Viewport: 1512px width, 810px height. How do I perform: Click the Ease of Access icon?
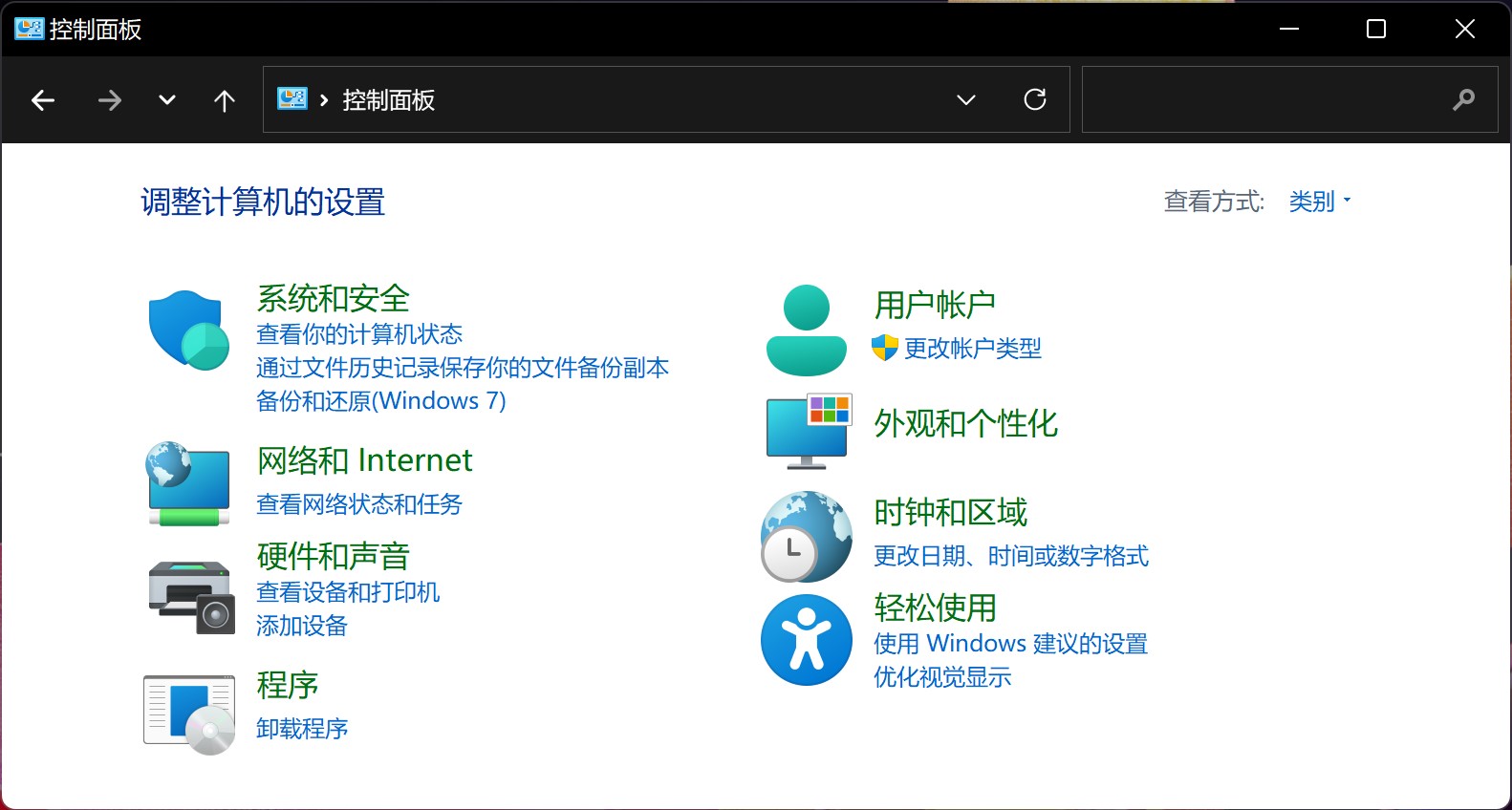point(806,640)
